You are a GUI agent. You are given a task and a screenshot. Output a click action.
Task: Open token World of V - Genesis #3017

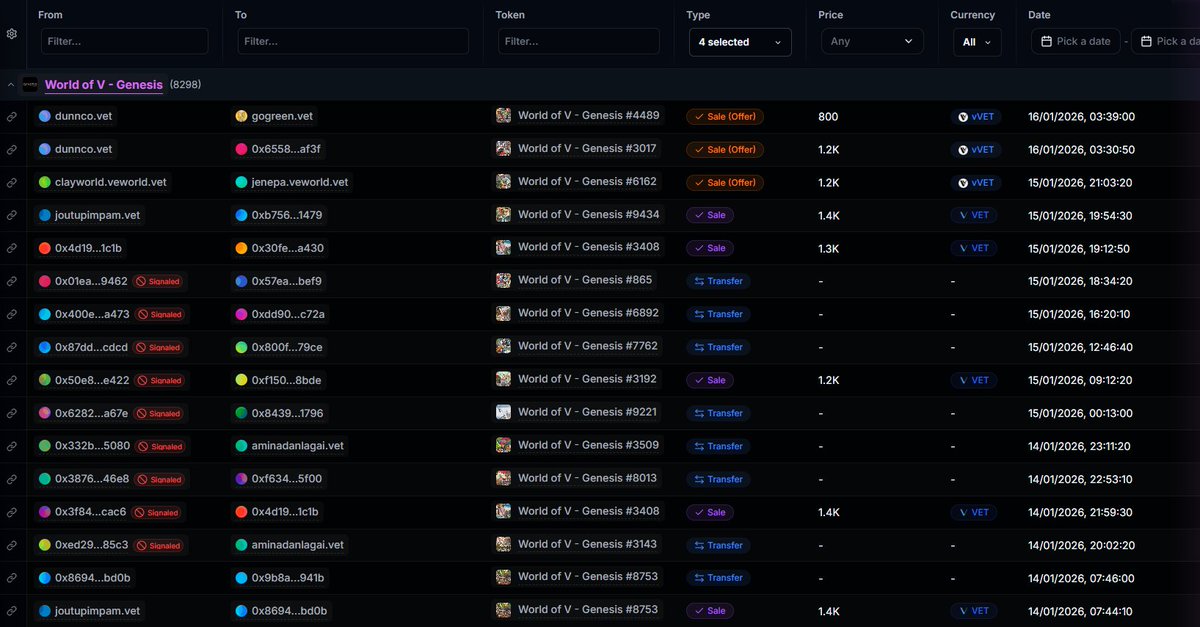coord(587,148)
